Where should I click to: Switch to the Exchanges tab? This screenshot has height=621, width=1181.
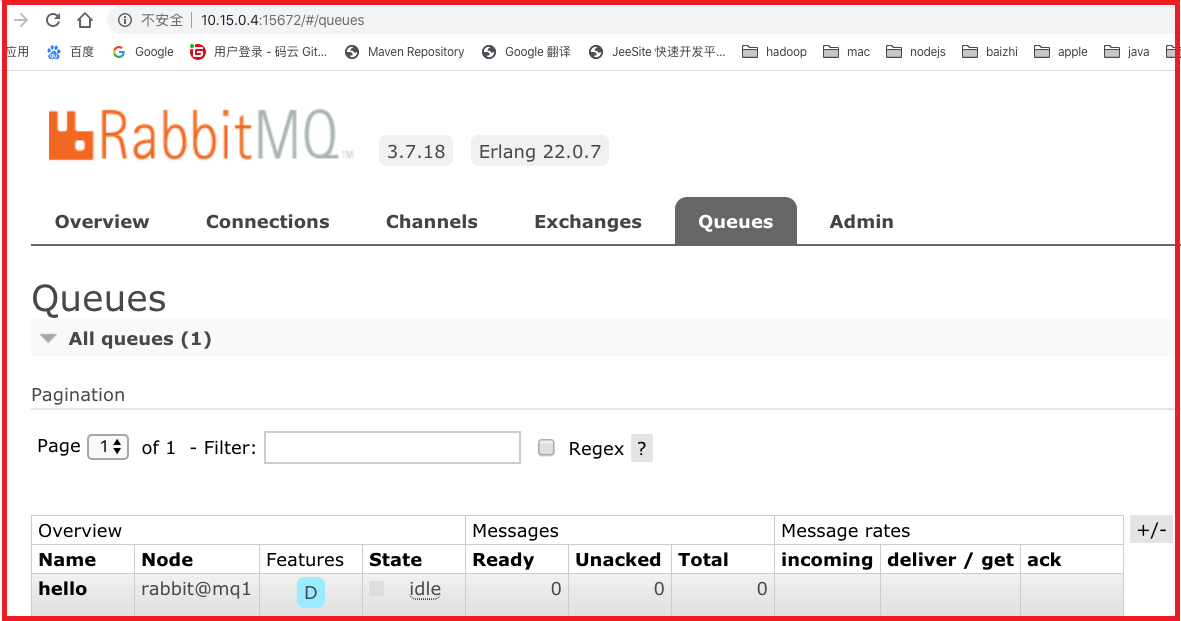[588, 222]
